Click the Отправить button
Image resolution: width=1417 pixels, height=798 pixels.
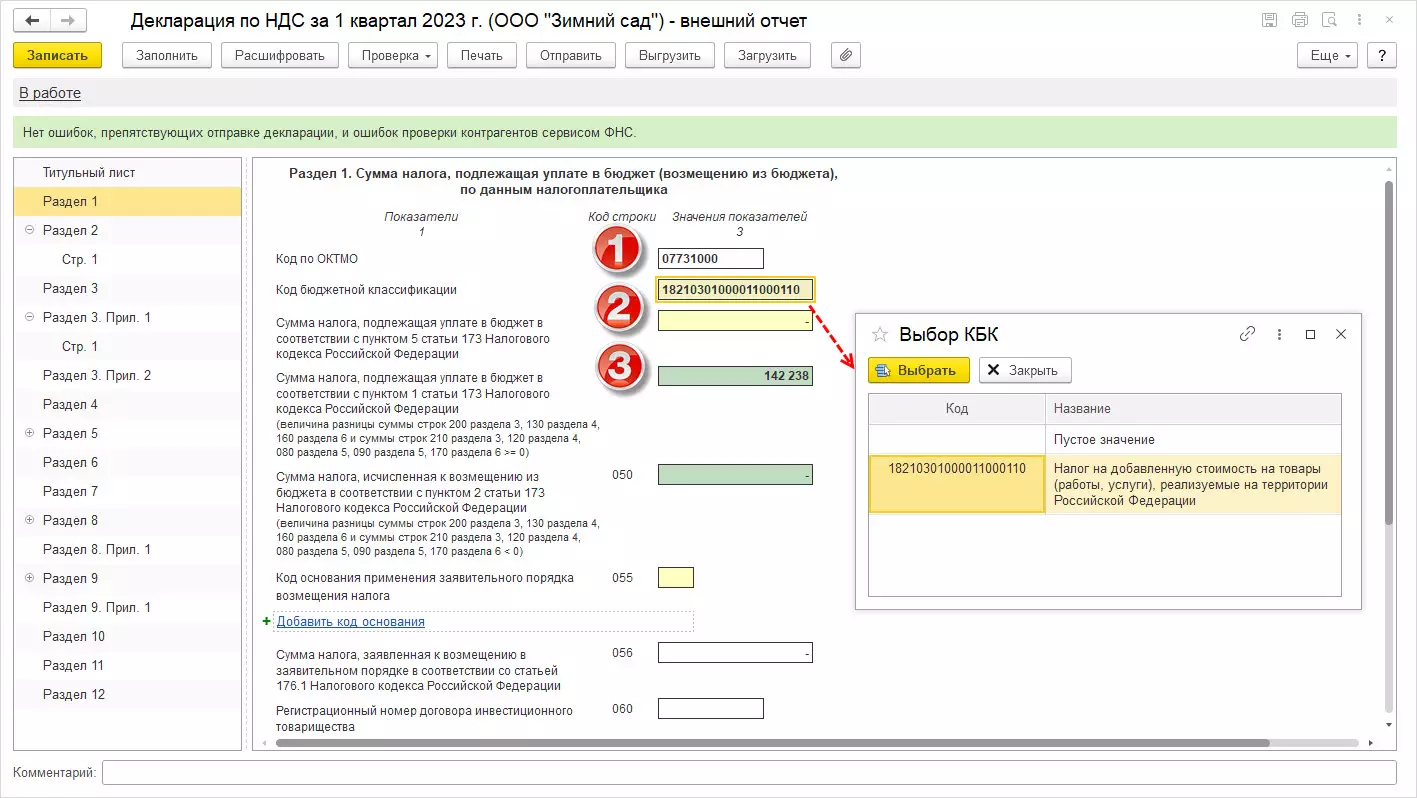click(571, 55)
